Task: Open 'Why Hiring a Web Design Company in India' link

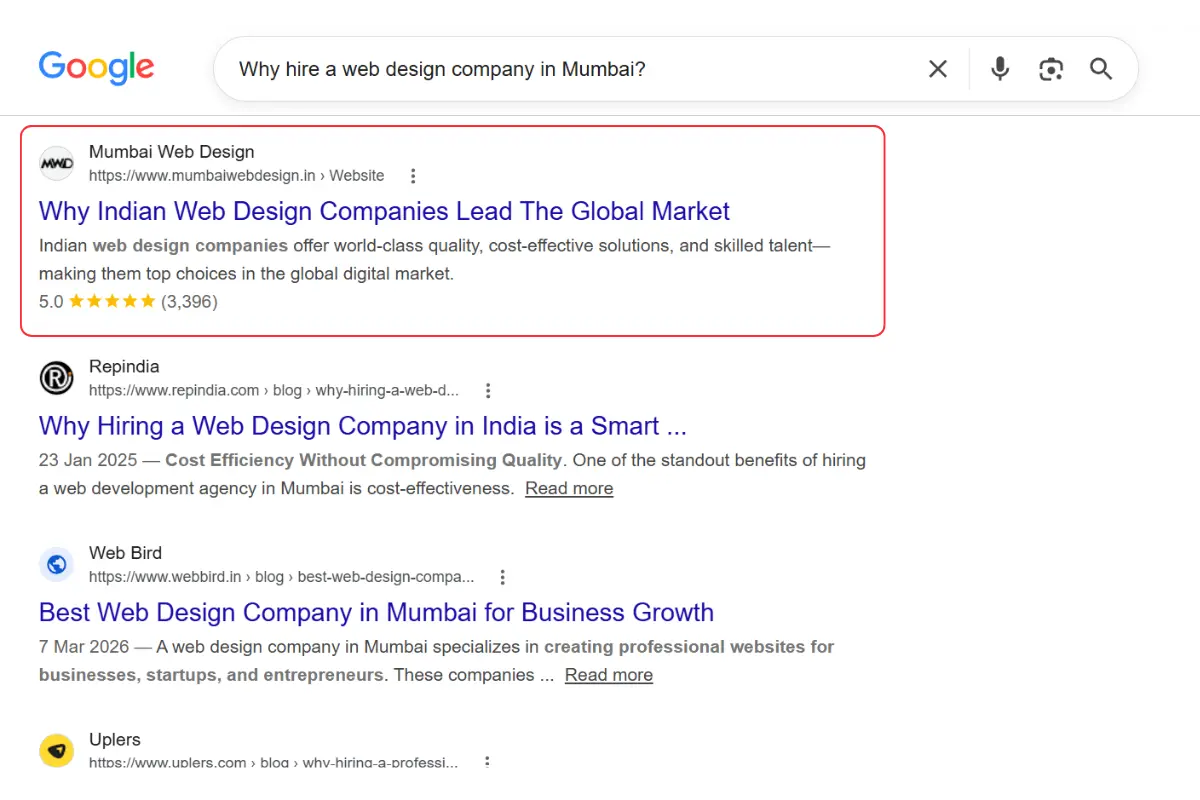Action: point(363,426)
